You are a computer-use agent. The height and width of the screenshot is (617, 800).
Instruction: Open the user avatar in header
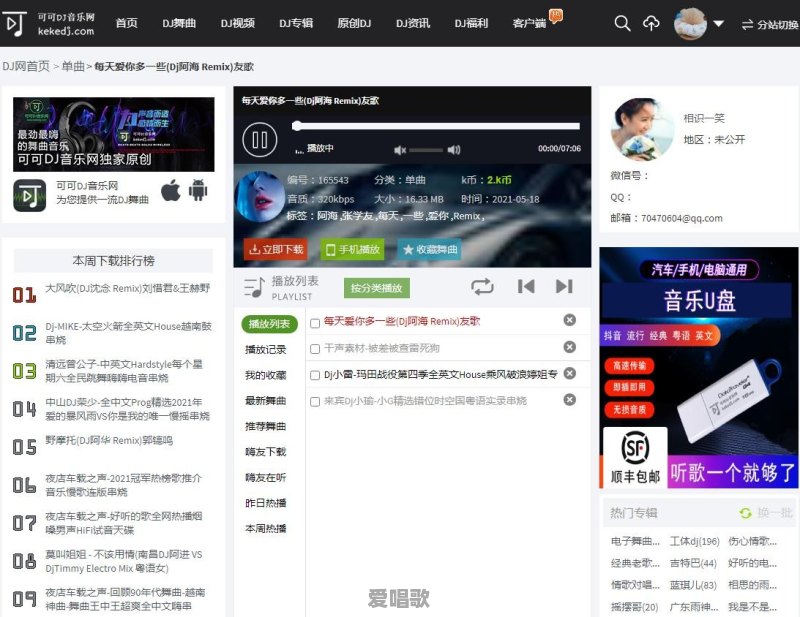[690, 23]
